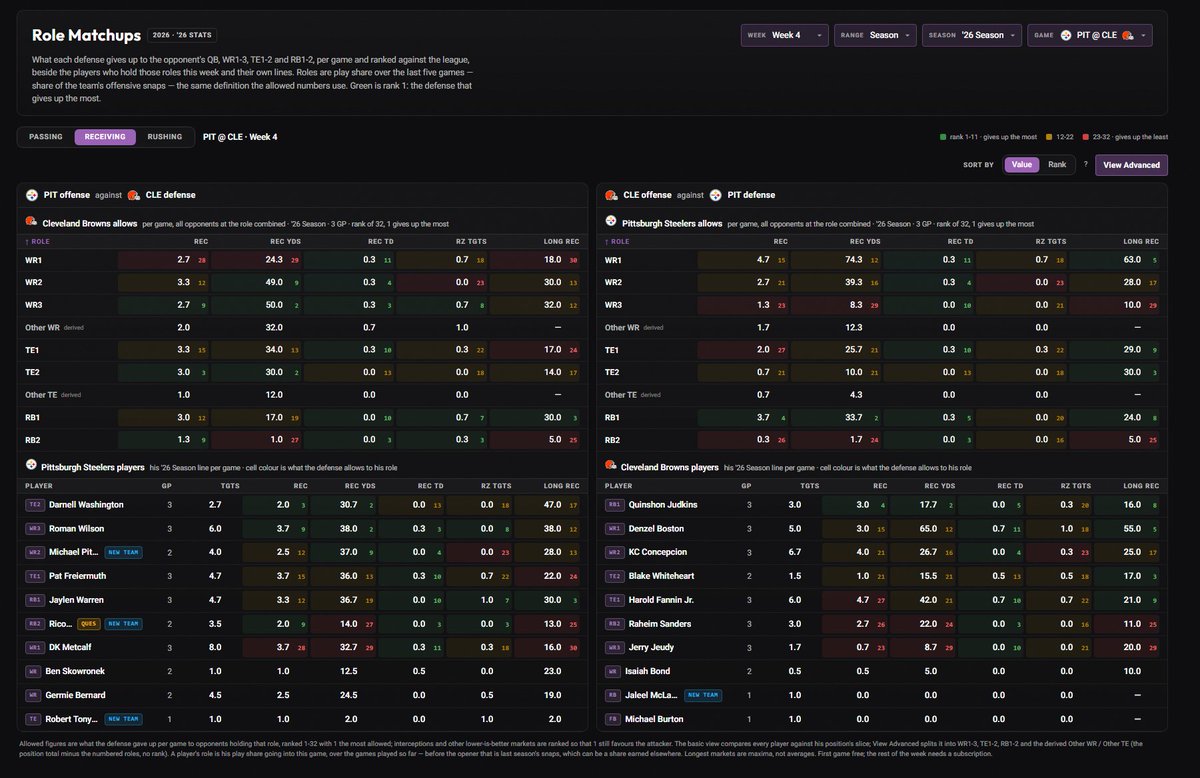Click the Browns logo beside Cleveland Browns players
Viewport: 1200px width, 778px height.
pos(611,466)
